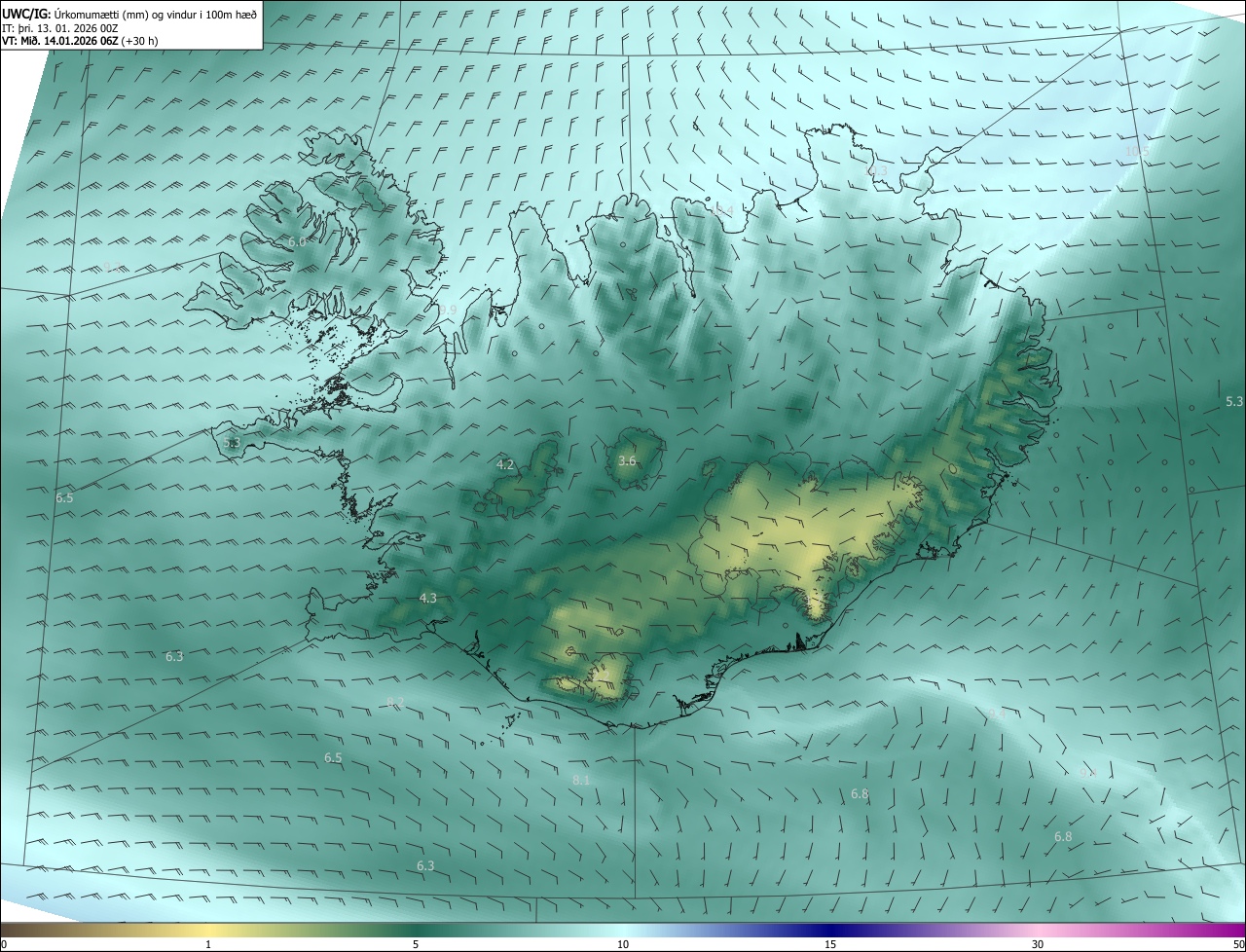The image size is (1246, 952).
Task: Click the colorbar tick label 15
Action: 830,944
